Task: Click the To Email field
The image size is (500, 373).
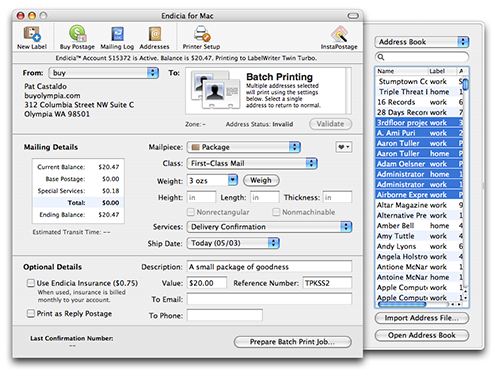Action: (x=269, y=299)
